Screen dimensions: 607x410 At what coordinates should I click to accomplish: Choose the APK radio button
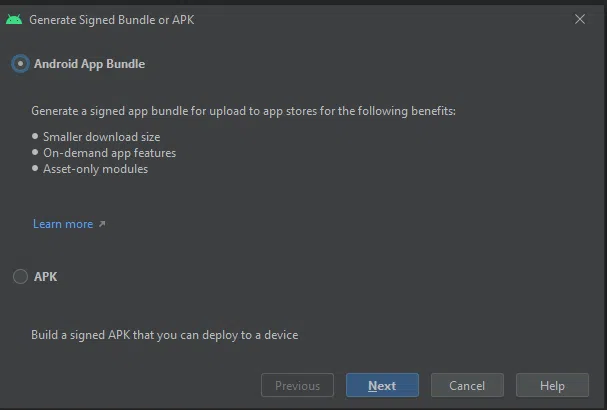pyautogui.click(x=20, y=276)
